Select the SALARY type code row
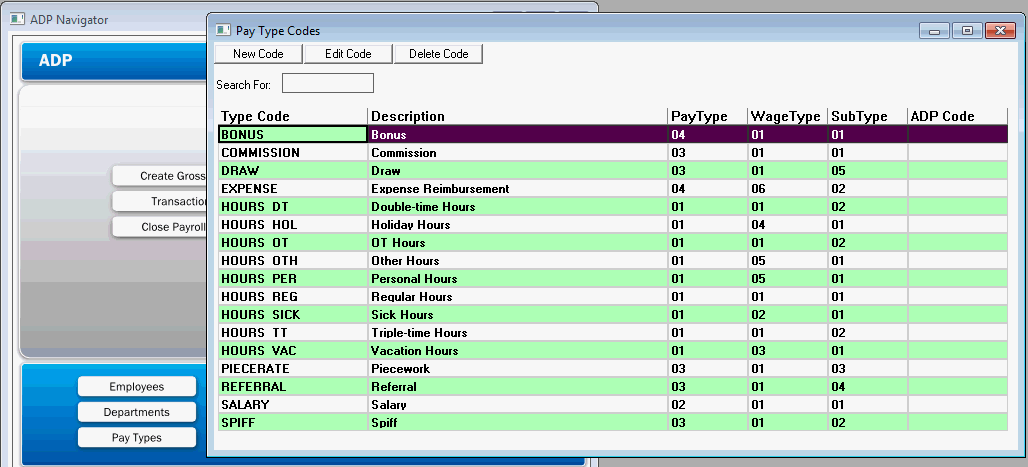Screen dimensions: 1028x467 [612, 405]
